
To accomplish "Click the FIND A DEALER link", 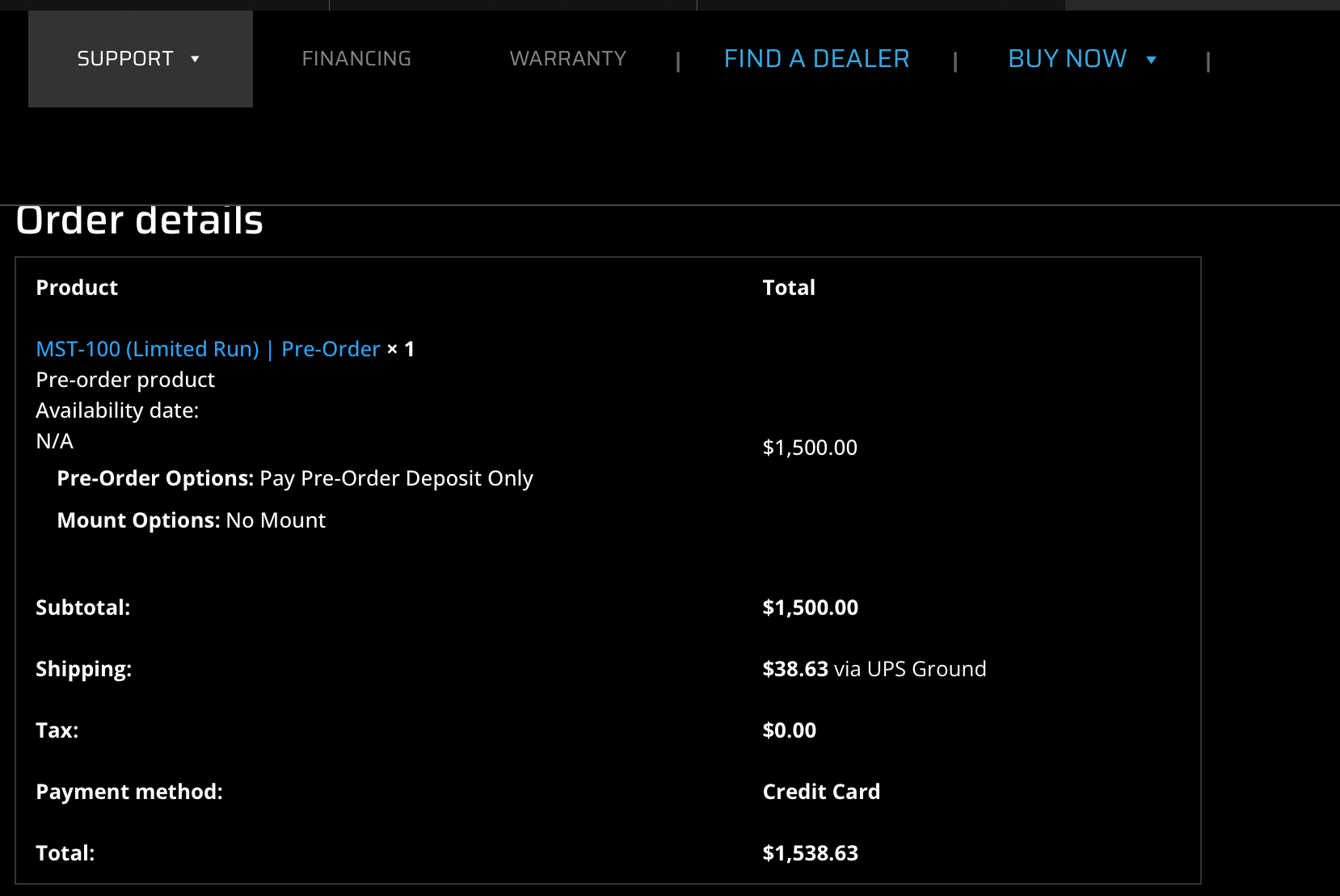I will click(x=816, y=59).
